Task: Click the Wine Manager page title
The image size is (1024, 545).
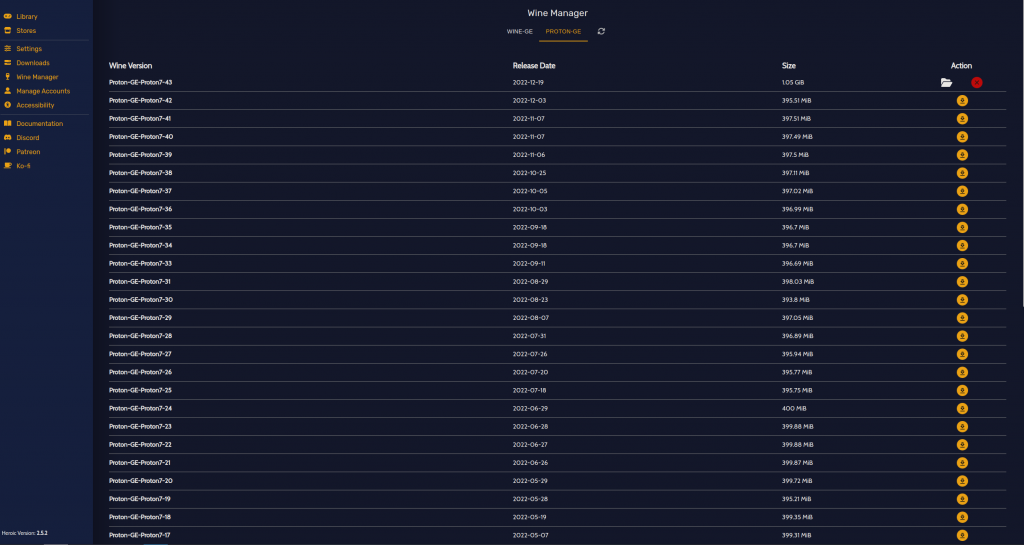Action: (x=557, y=13)
